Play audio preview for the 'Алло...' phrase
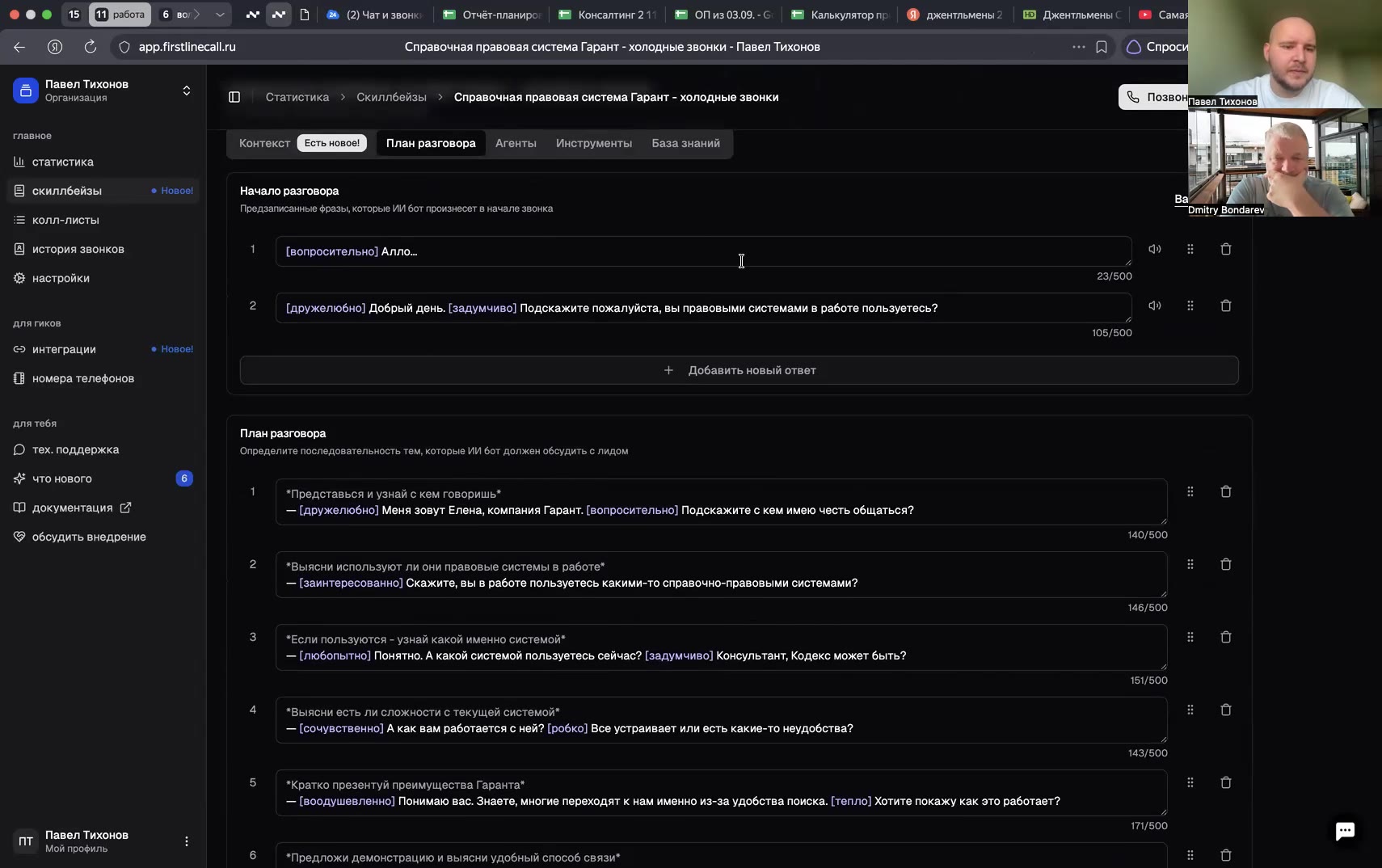Screen dimensions: 1382x868 (1155, 249)
